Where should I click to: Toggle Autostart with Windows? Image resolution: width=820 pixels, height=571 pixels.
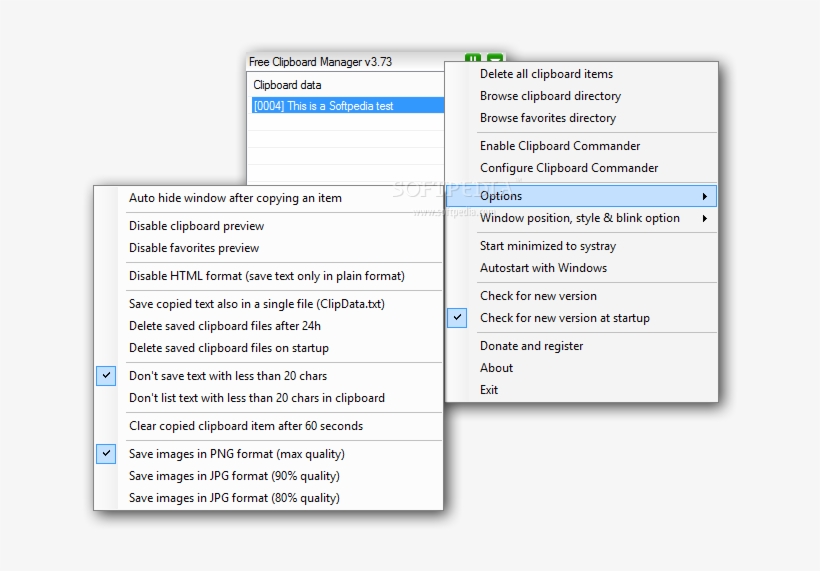click(x=581, y=268)
